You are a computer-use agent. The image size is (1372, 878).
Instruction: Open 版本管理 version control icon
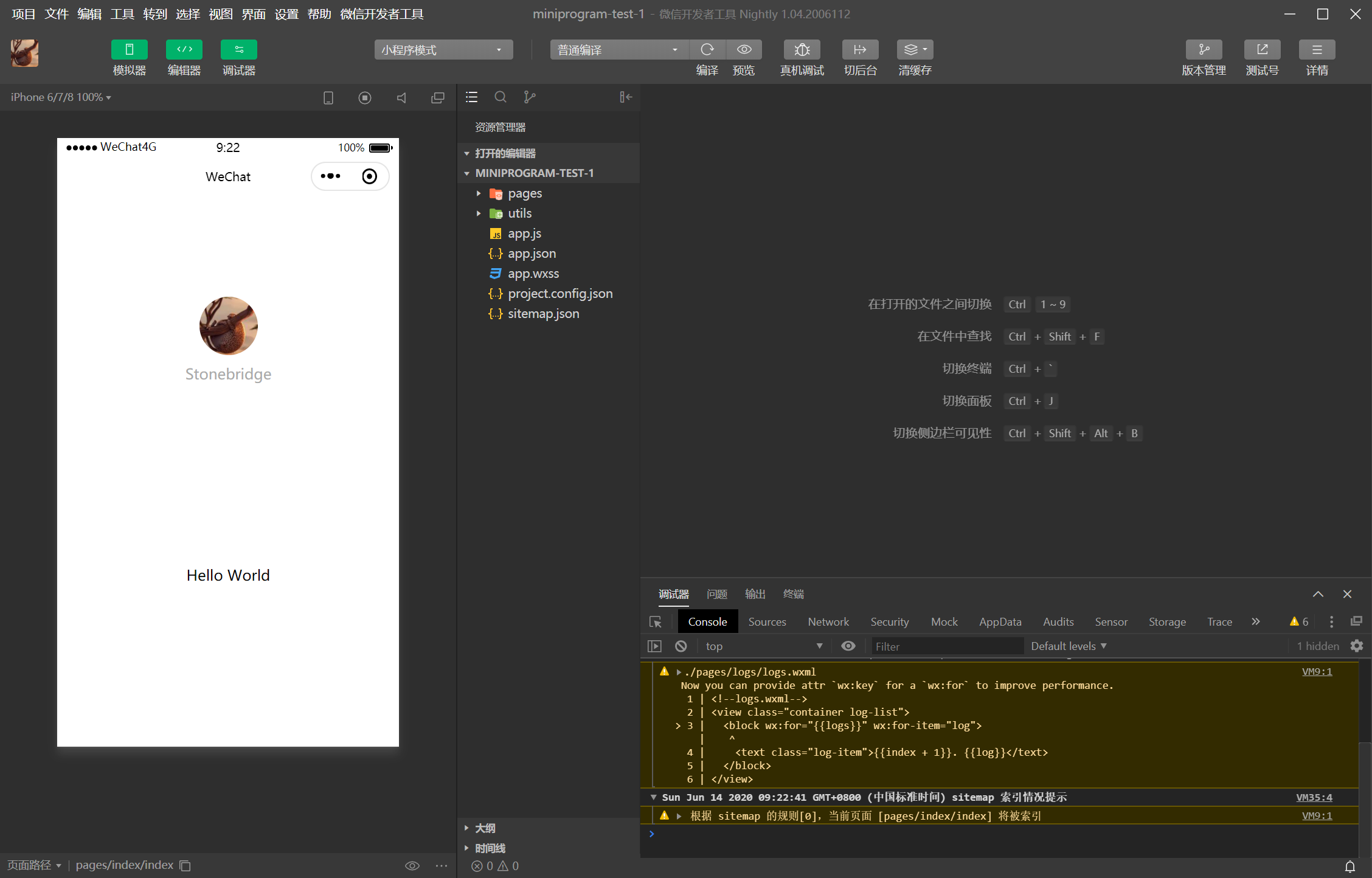1204,49
